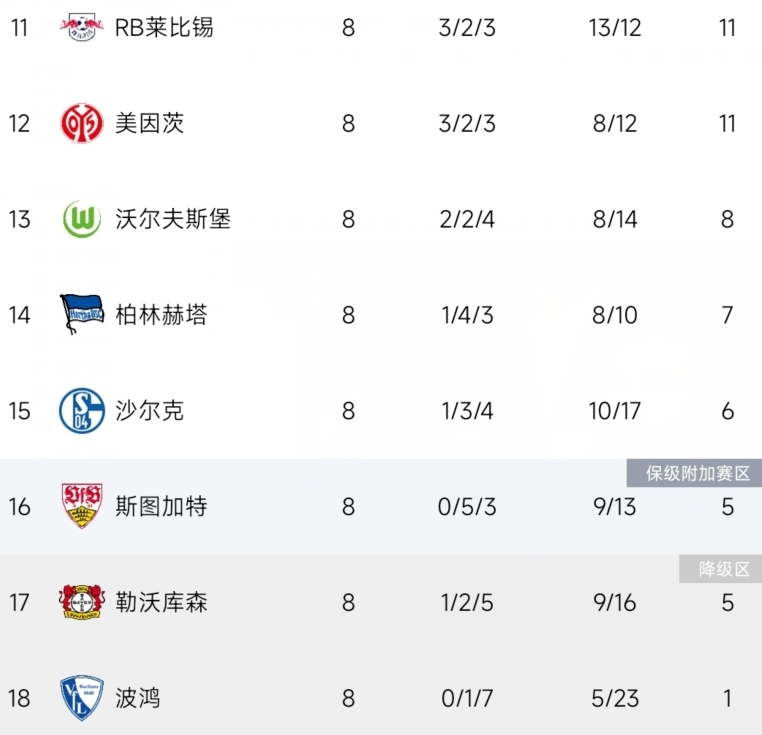Click the Hertha Berlin flag logo
This screenshot has width=762, height=735.
click(x=82, y=314)
